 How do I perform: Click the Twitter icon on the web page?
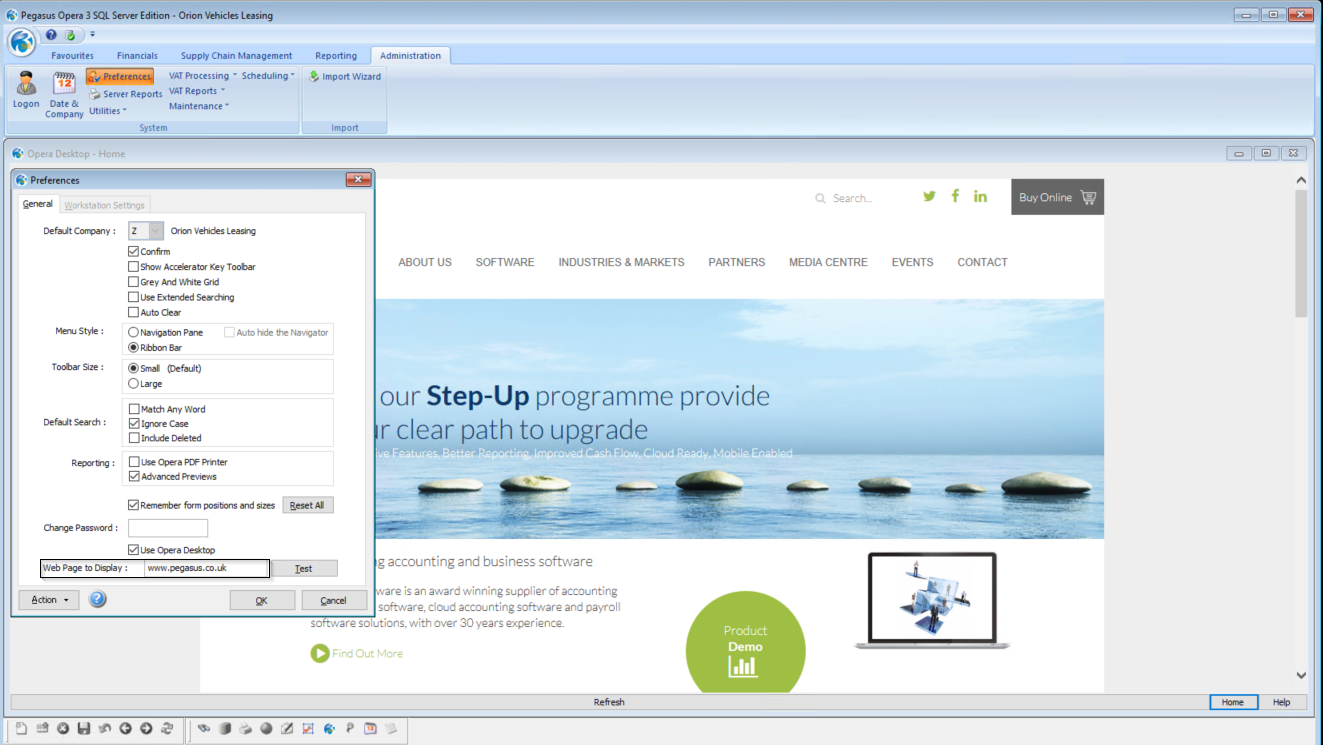[x=929, y=197]
